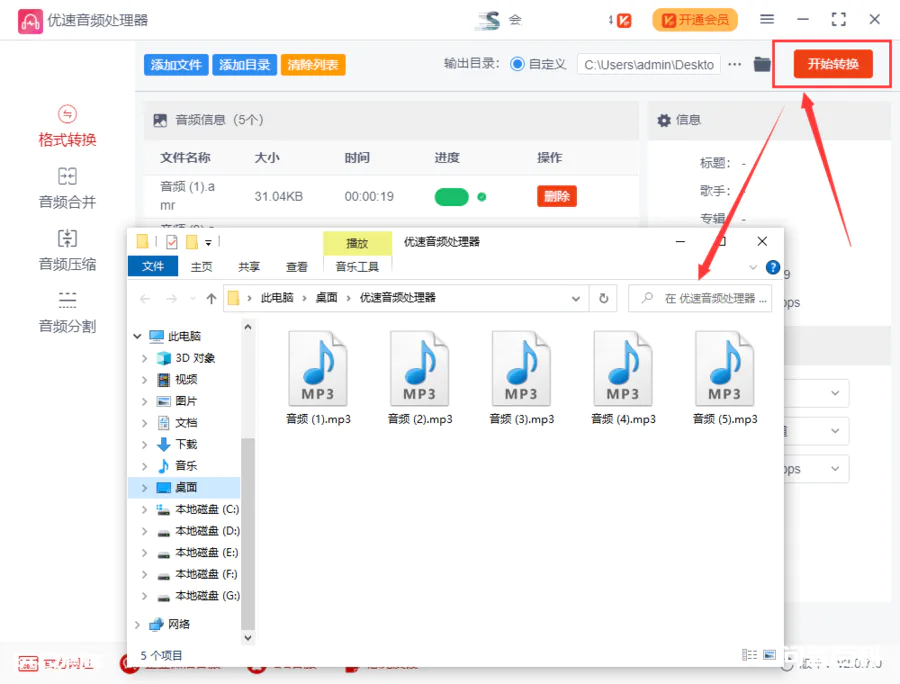Click the Explorer search box
The height and width of the screenshot is (684, 900).
[x=700, y=298]
